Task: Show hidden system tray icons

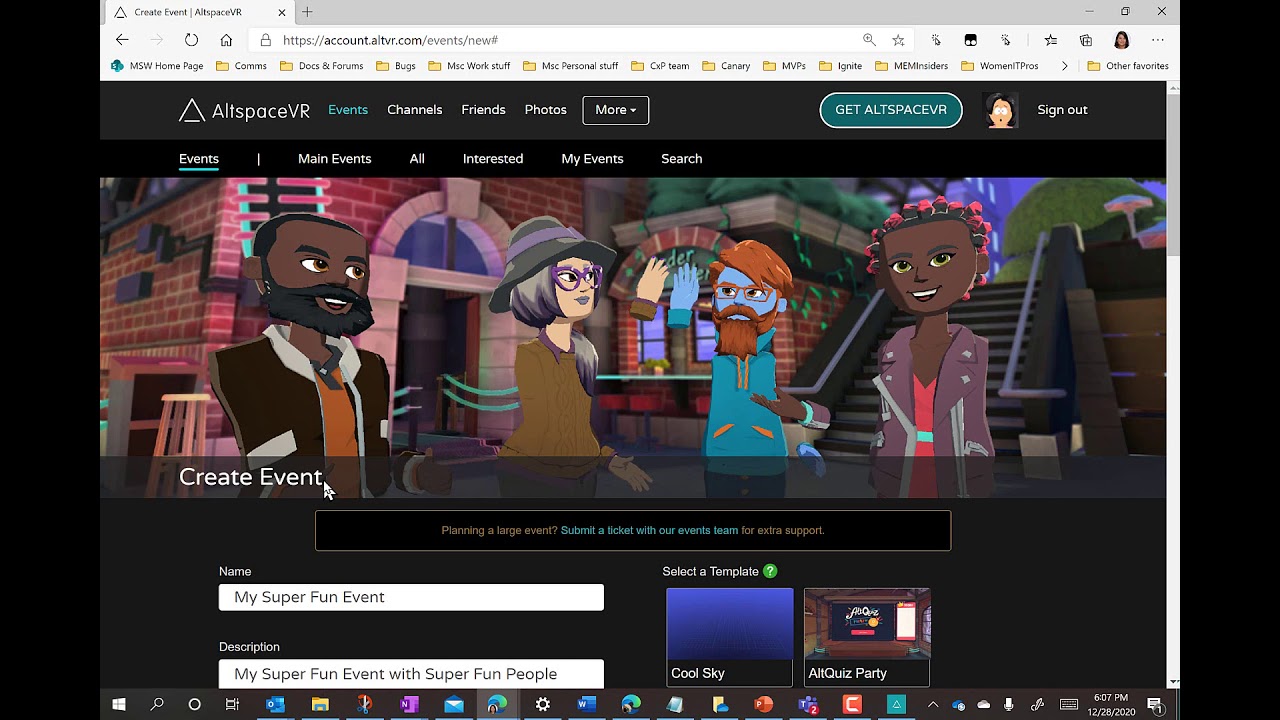Action: [x=933, y=705]
